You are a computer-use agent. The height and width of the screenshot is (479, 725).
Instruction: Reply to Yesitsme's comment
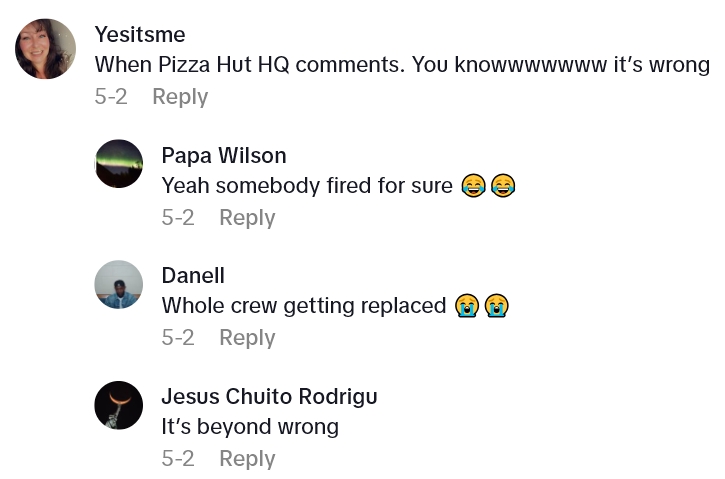[180, 97]
